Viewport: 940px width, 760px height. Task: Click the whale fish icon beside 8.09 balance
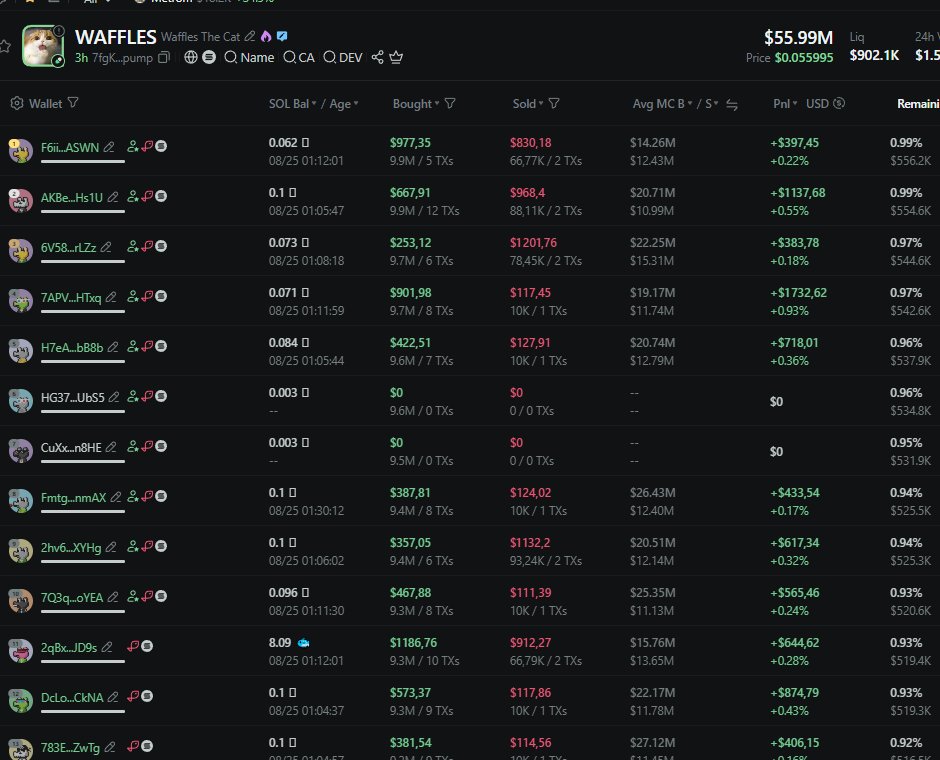tap(303, 643)
